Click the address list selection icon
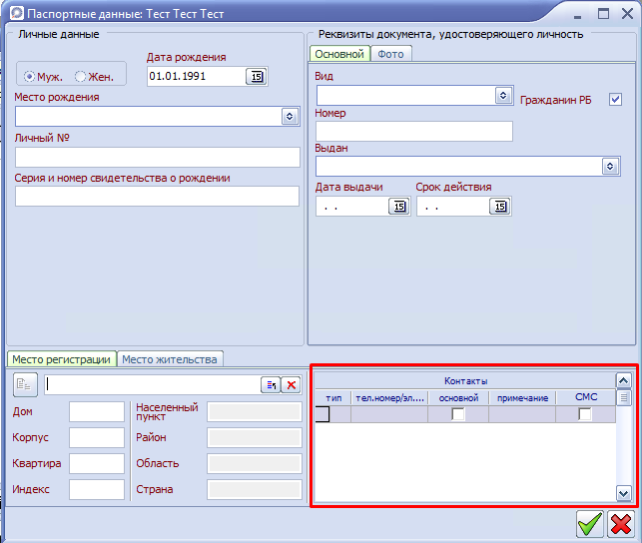The width and height of the screenshot is (642, 543). coord(270,385)
